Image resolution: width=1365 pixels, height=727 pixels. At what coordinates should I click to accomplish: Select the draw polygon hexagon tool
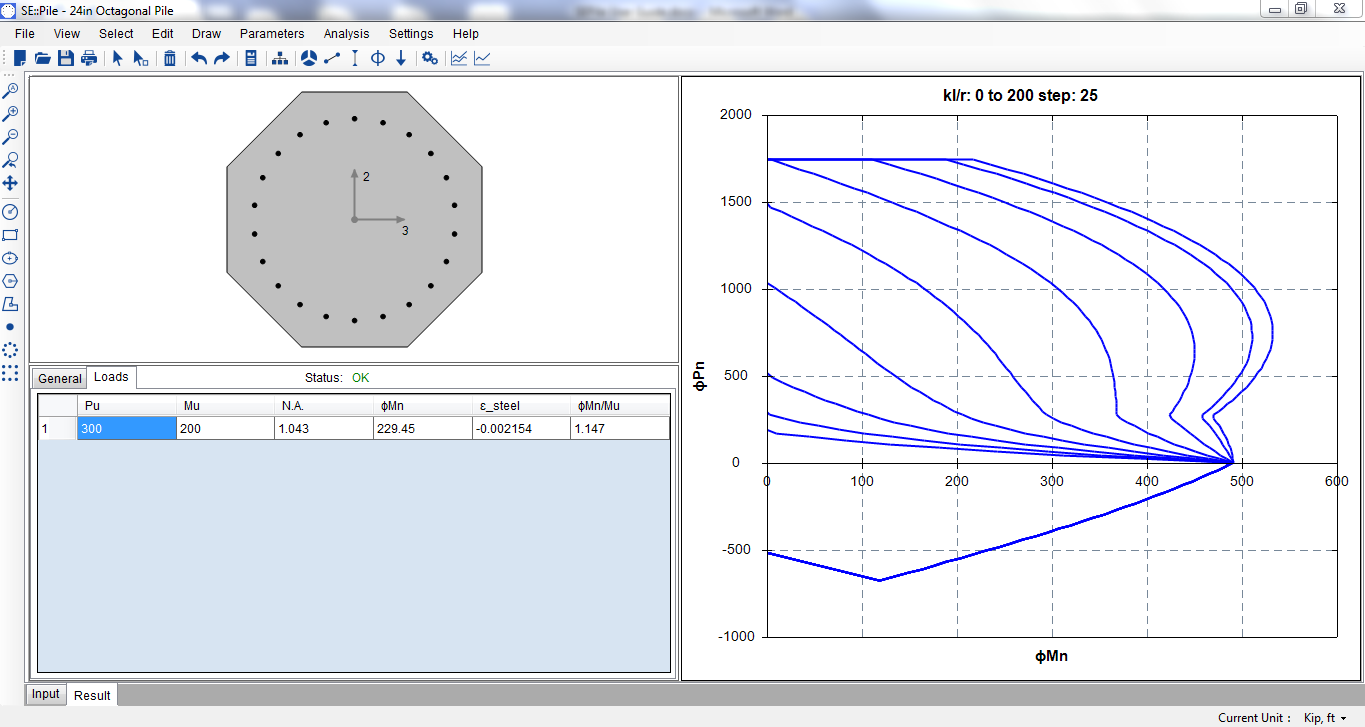click(10, 281)
